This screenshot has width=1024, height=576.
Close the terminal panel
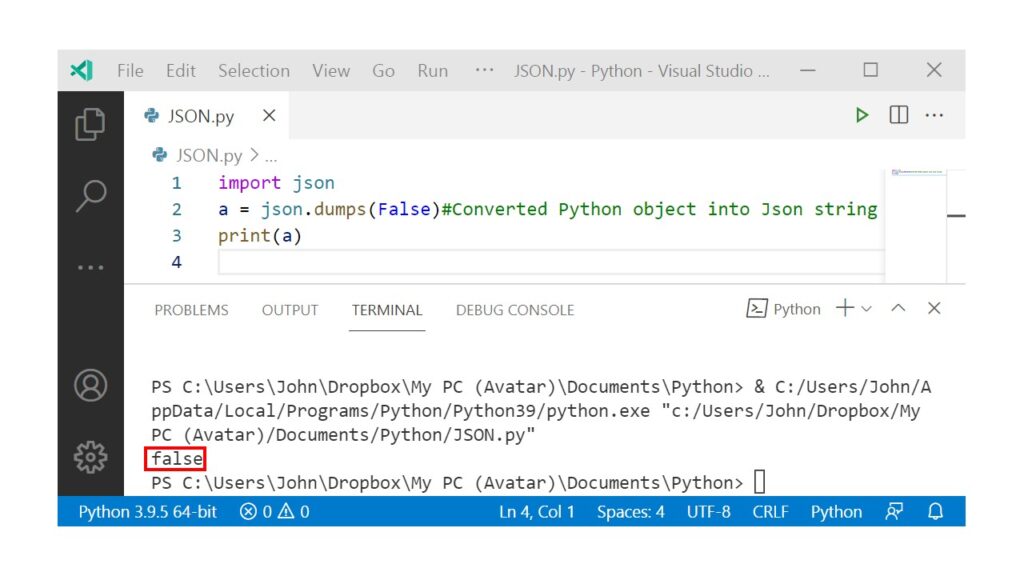click(x=934, y=308)
